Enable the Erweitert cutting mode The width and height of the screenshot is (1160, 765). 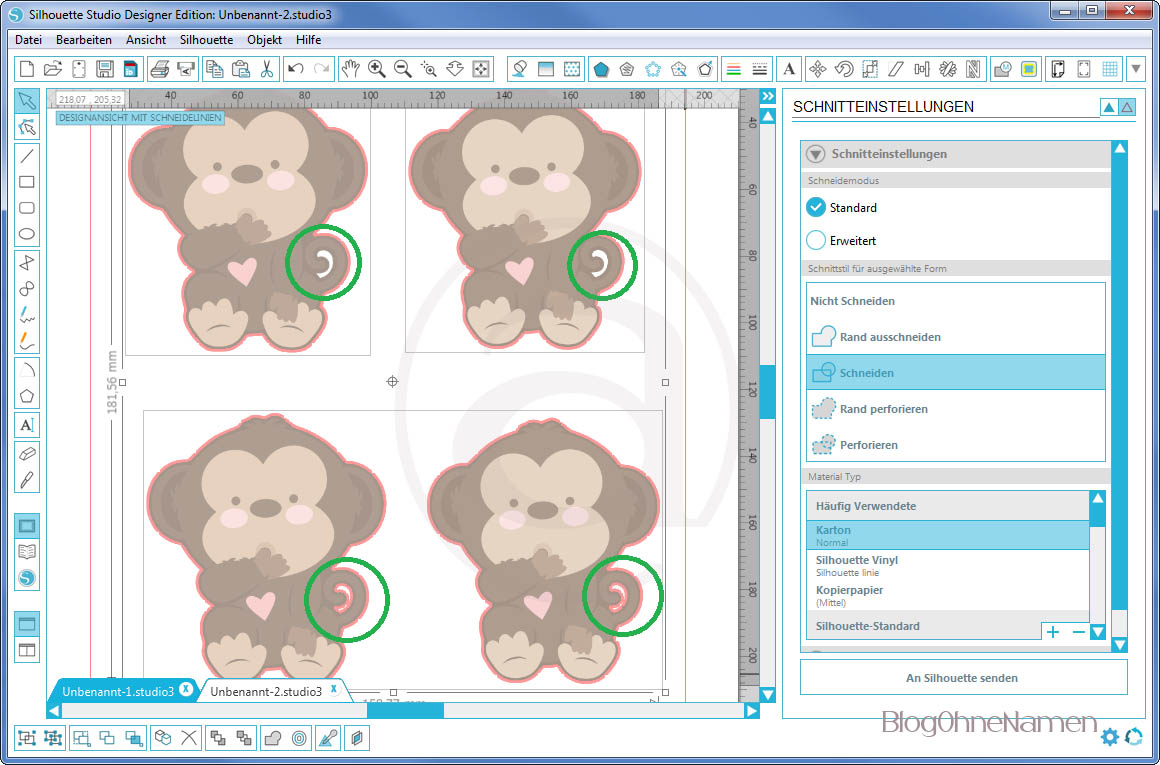pyautogui.click(x=816, y=241)
